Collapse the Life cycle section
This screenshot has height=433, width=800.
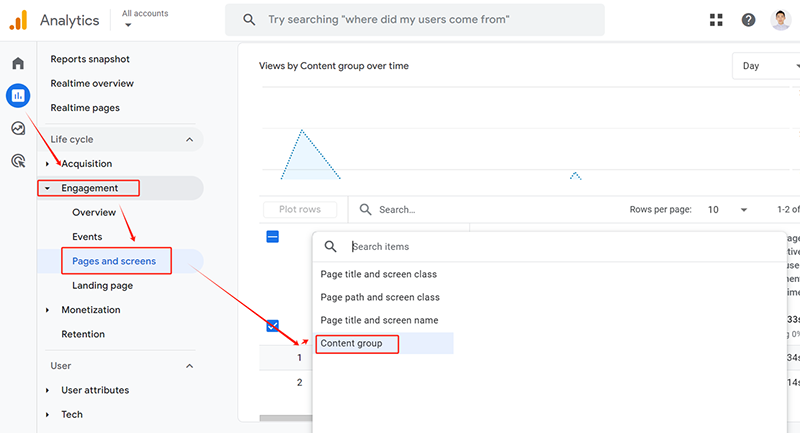pos(190,140)
